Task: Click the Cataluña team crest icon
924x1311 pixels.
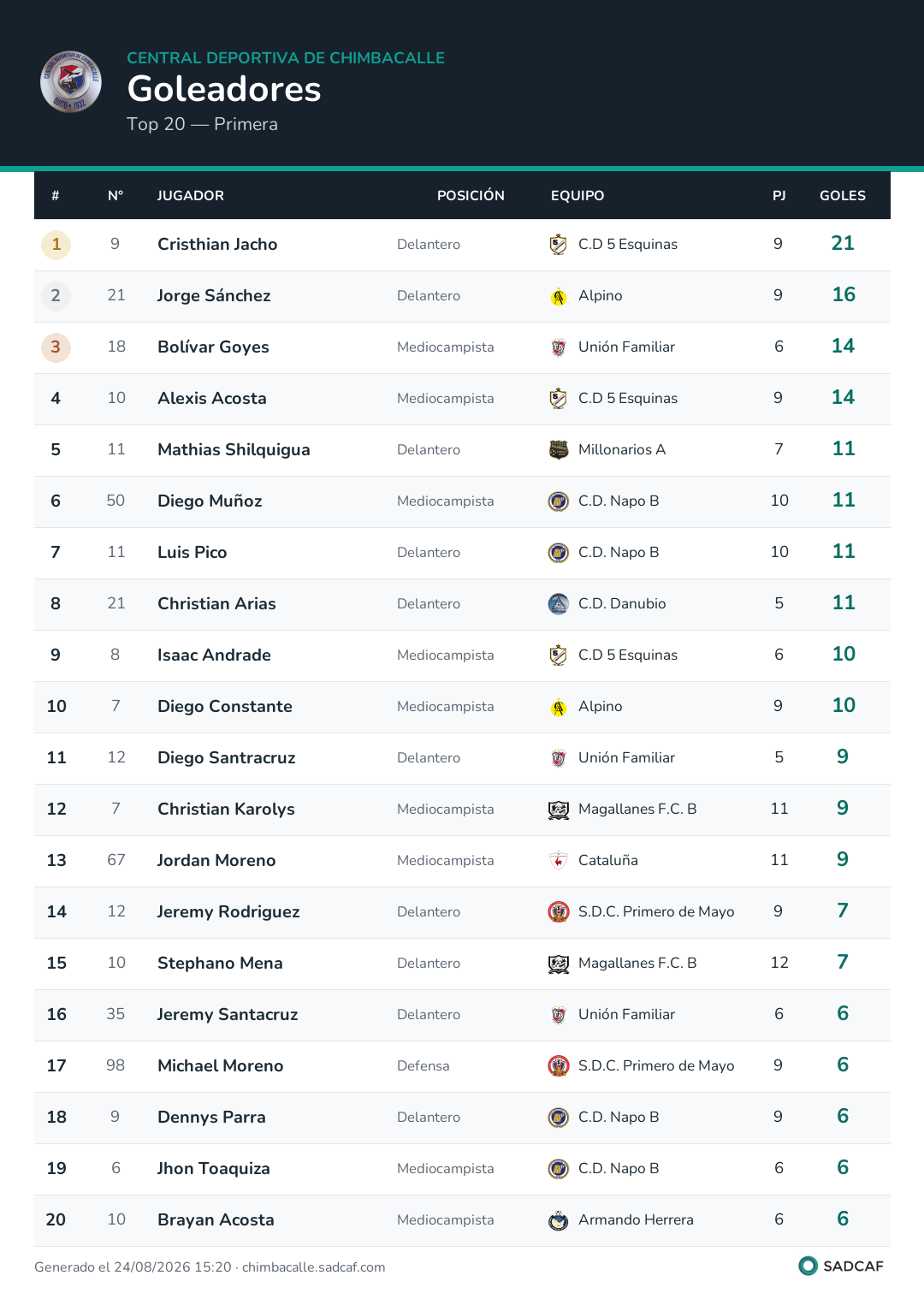Action: coord(559,861)
